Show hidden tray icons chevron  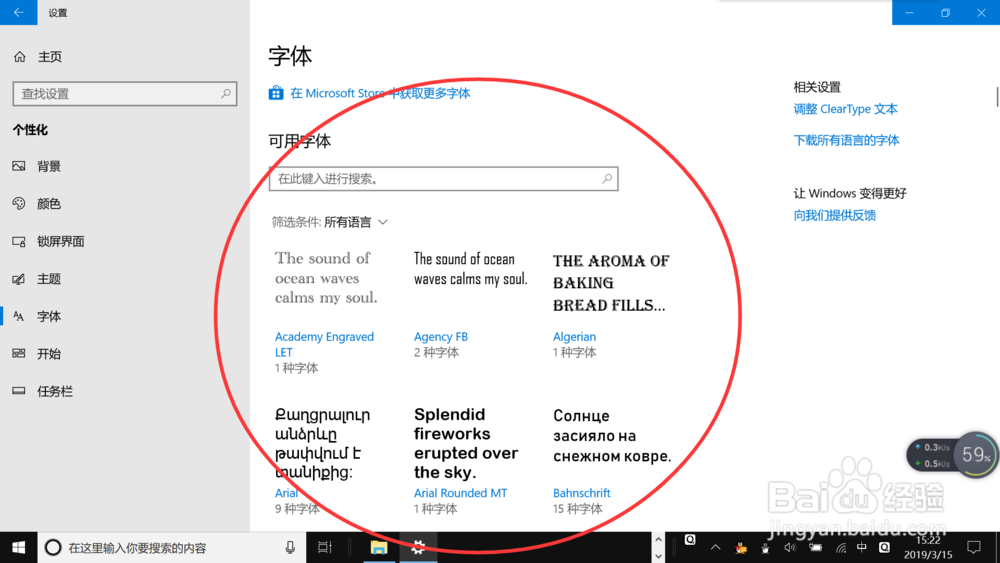(x=716, y=548)
